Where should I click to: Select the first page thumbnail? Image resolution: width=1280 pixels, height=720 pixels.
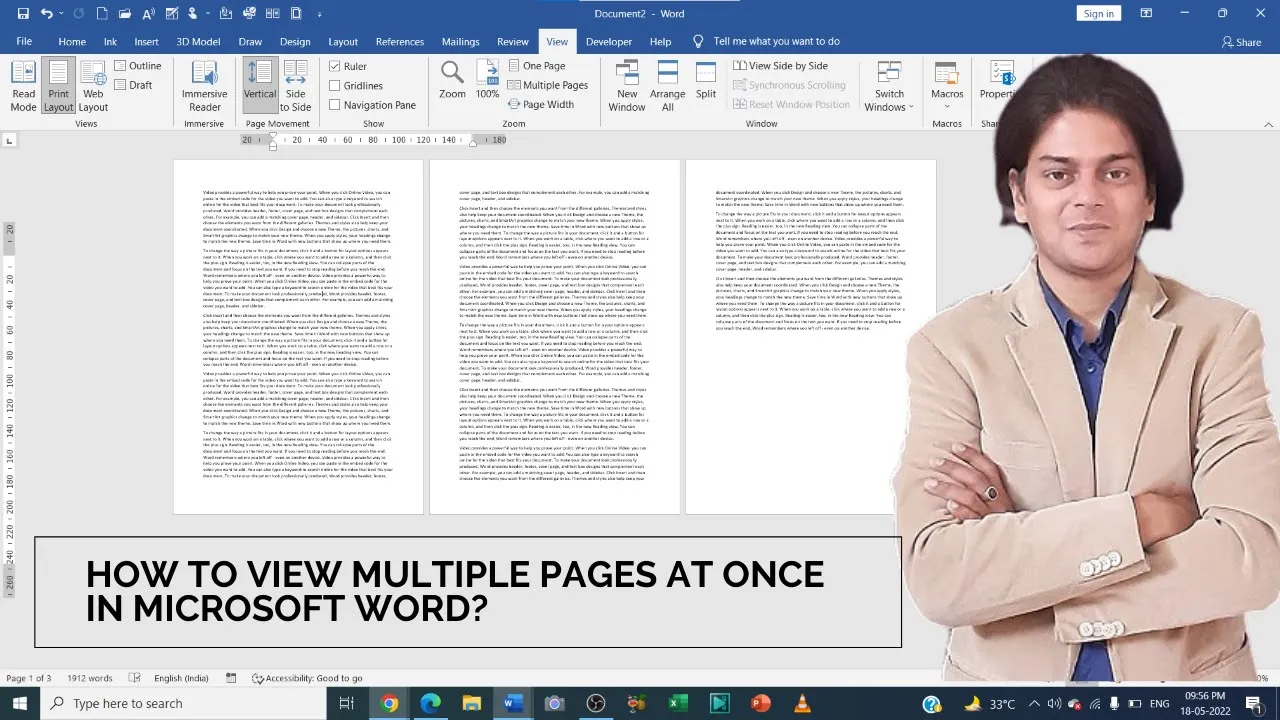point(298,337)
